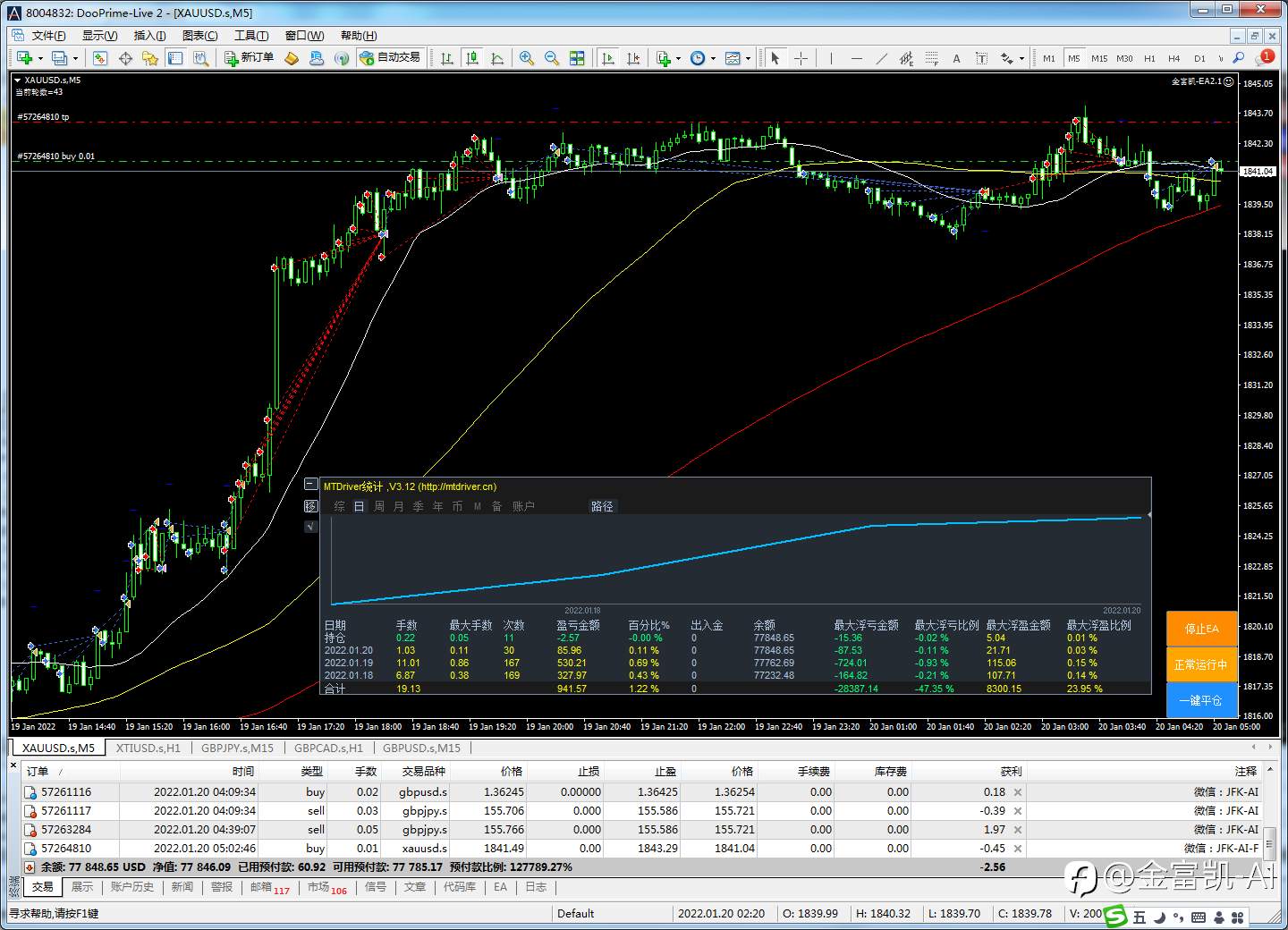The image size is (1288, 930).
Task: Toggle the Terminal panel icon
Action: (175, 58)
